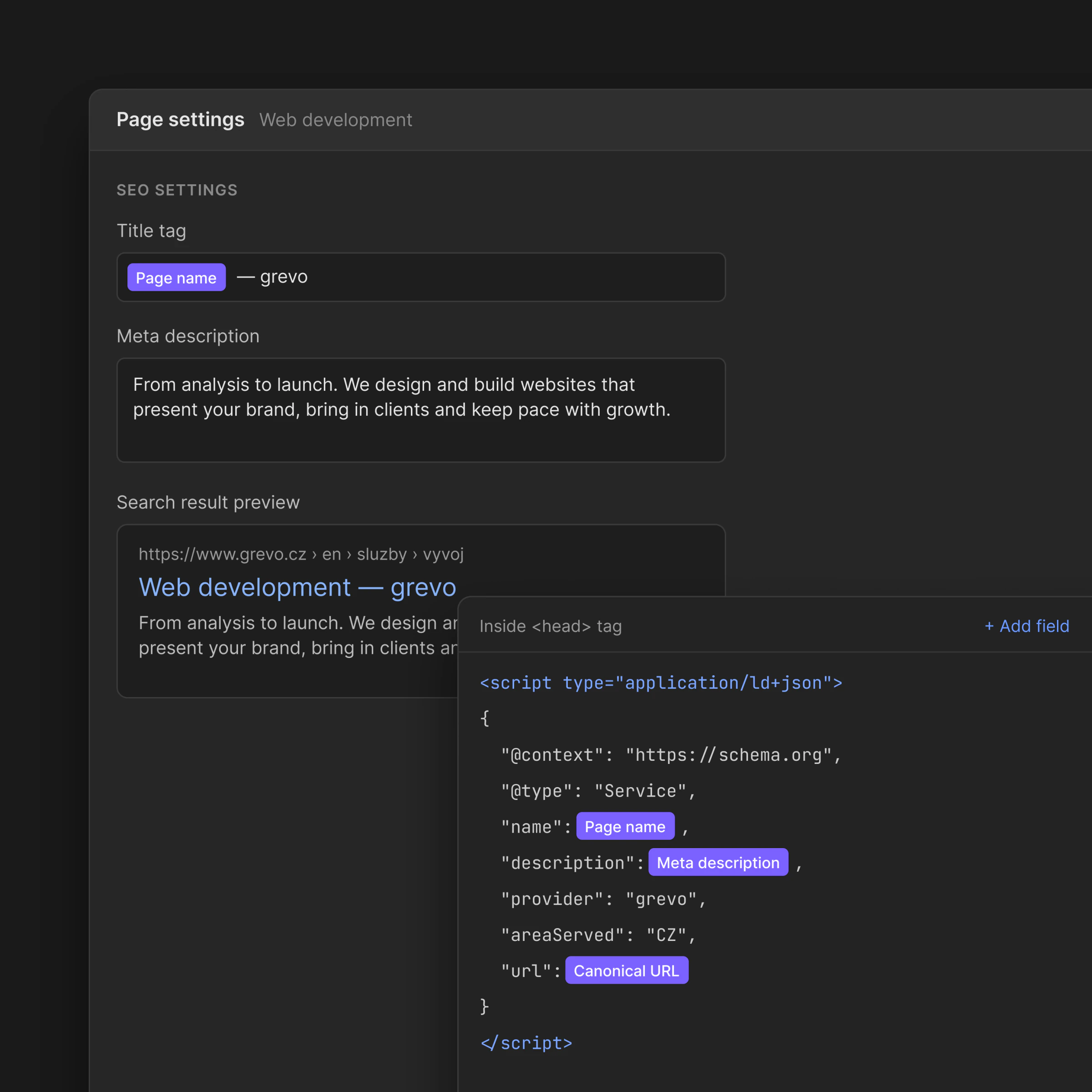1092x1092 pixels.
Task: Click the Meta description text area
Action: (421, 410)
